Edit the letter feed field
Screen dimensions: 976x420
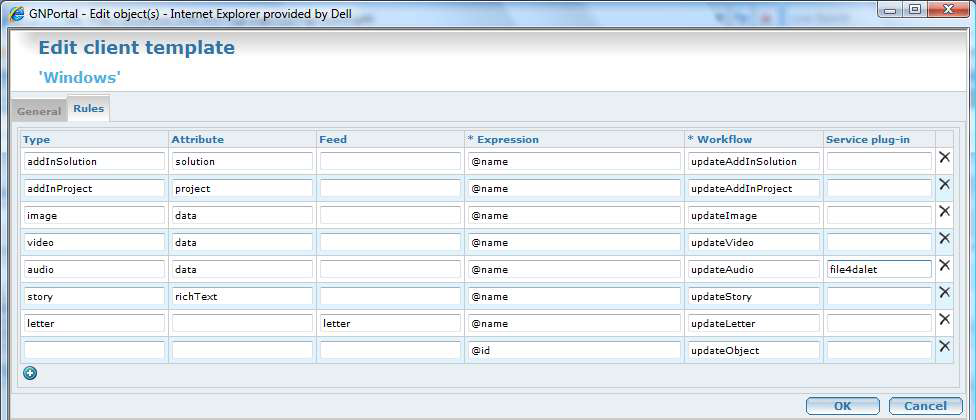(x=390, y=324)
